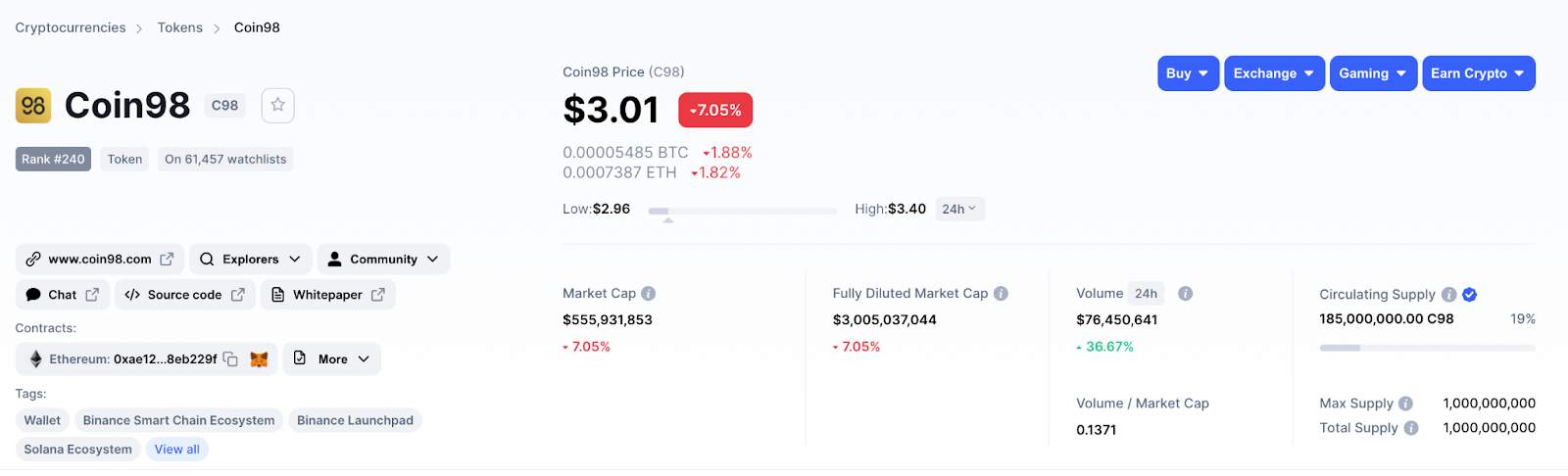The width and height of the screenshot is (1568, 476).
Task: Open the 24h price range selector
Action: (959, 209)
